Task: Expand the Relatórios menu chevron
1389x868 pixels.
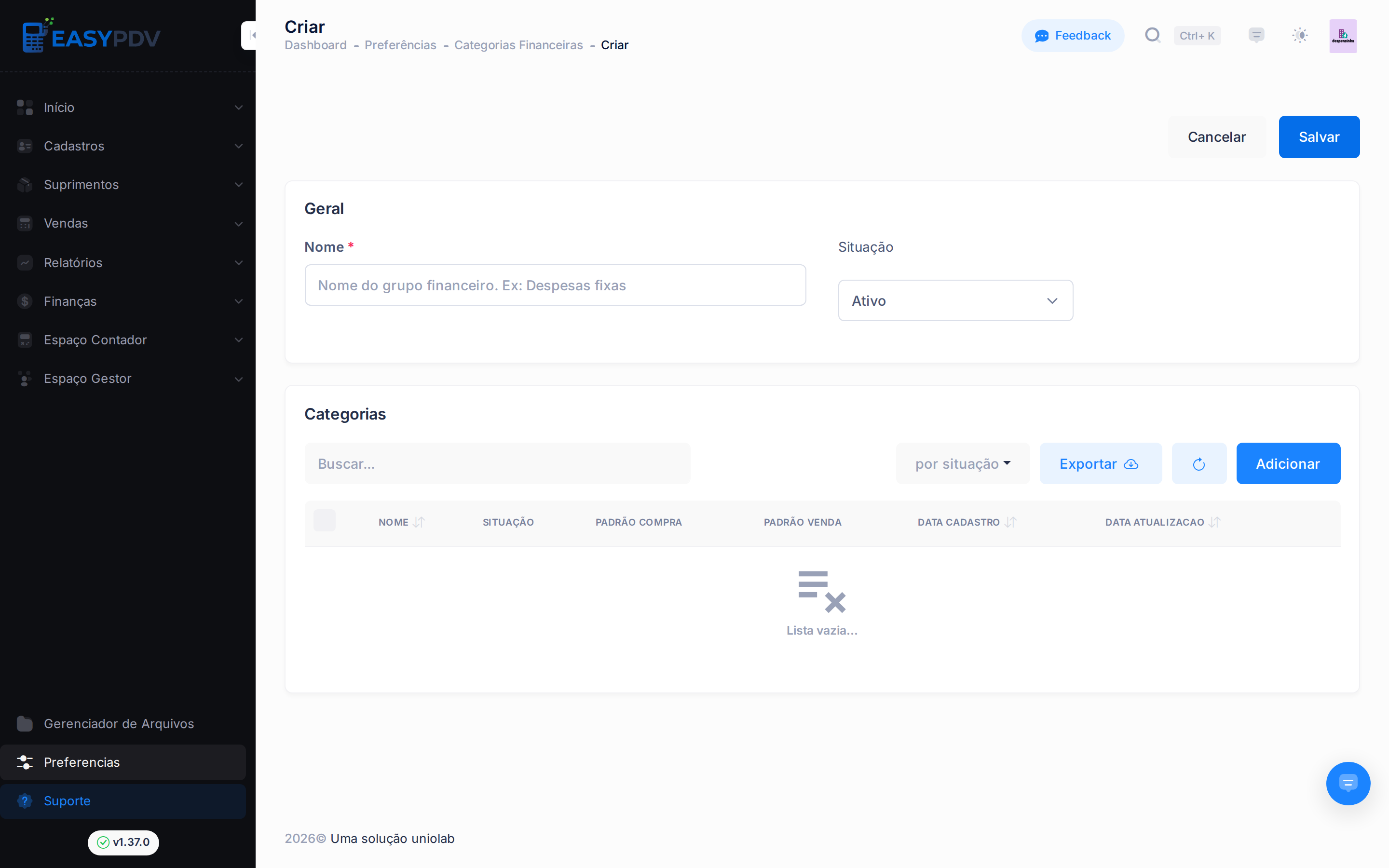Action: click(x=238, y=262)
